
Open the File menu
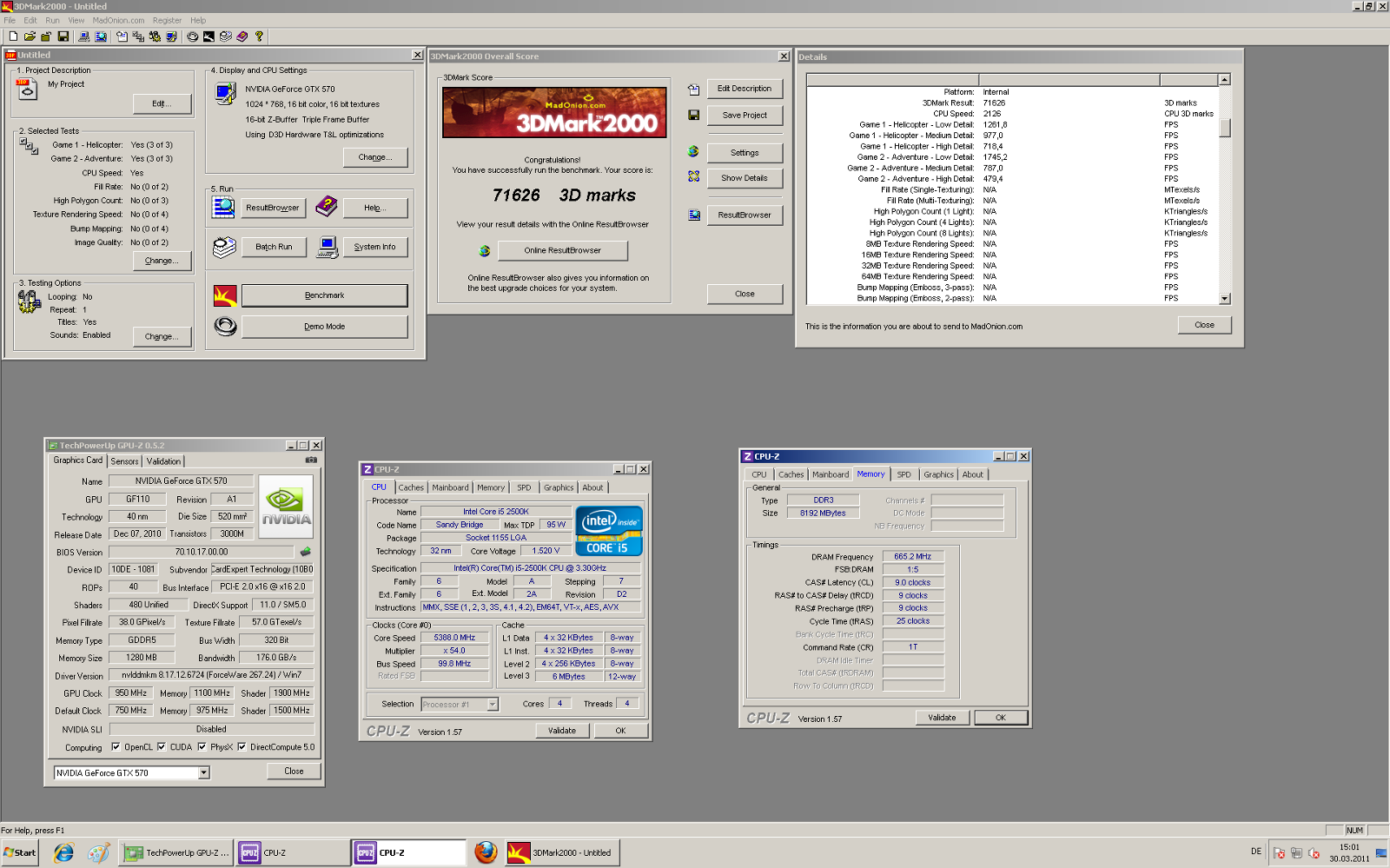point(10,20)
